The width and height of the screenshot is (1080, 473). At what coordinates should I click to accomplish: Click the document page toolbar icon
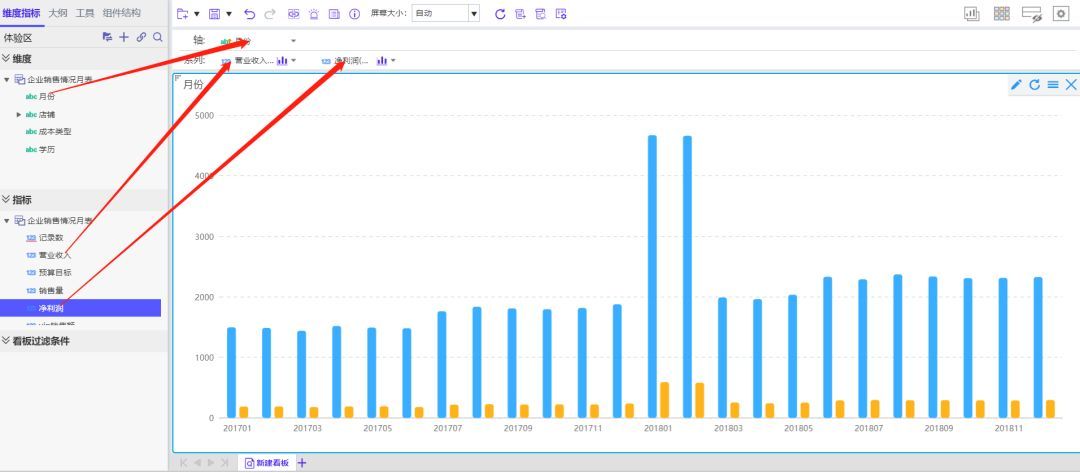click(334, 14)
